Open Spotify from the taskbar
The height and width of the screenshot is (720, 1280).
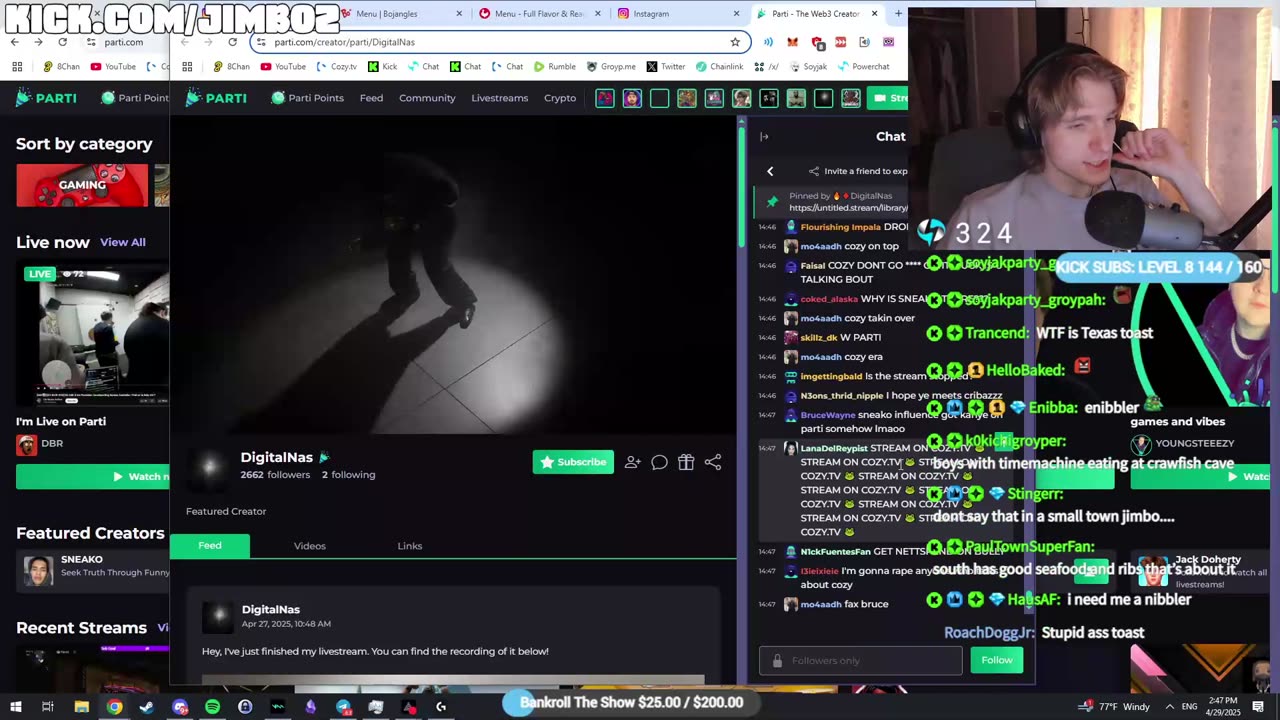(x=213, y=707)
